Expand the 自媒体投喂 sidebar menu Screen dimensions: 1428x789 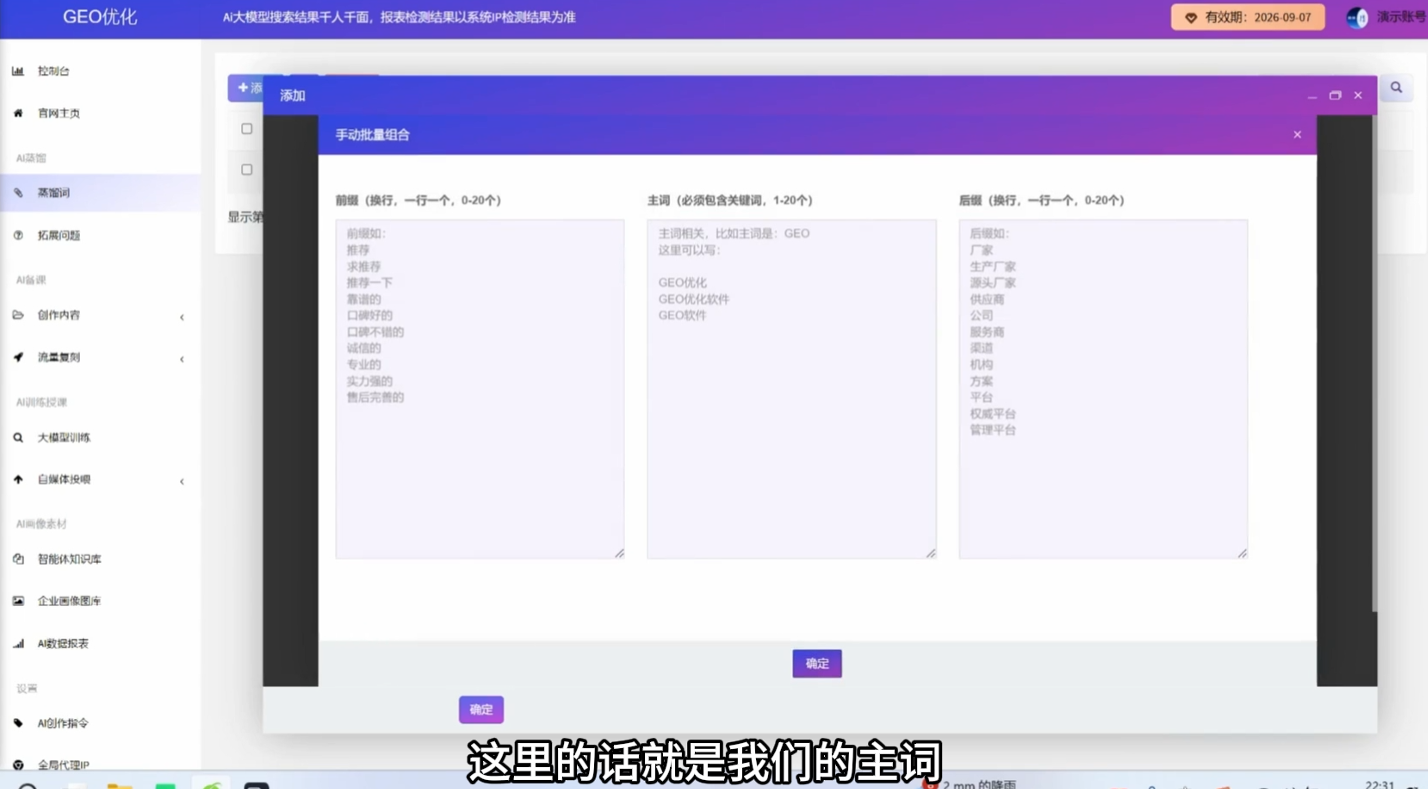[63, 479]
